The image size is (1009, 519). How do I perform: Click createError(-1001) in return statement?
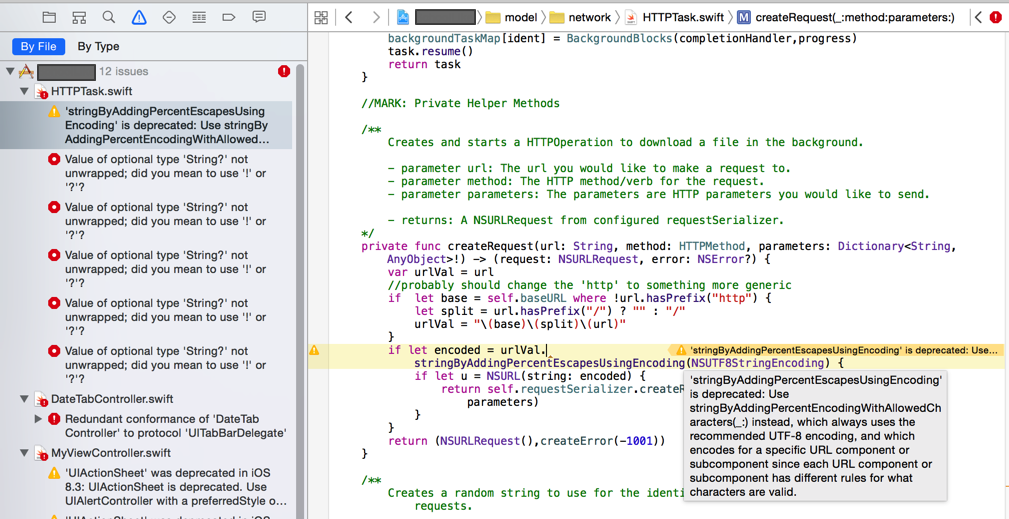601,441
